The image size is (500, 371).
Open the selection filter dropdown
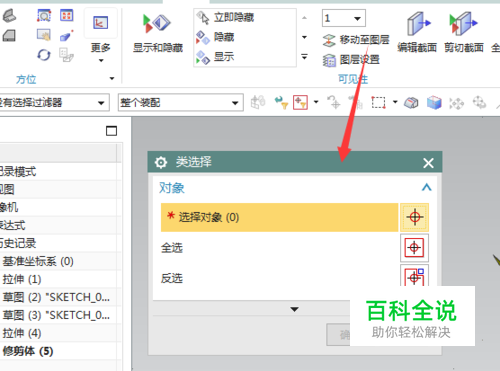click(101, 103)
